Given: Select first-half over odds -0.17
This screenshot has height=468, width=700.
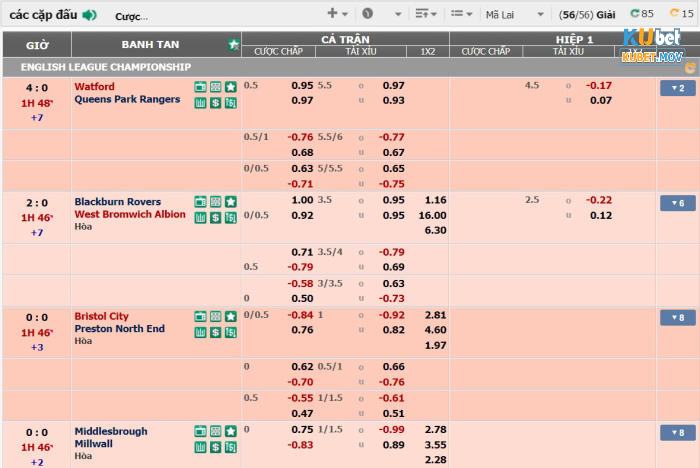Looking at the screenshot, I should (599, 85).
